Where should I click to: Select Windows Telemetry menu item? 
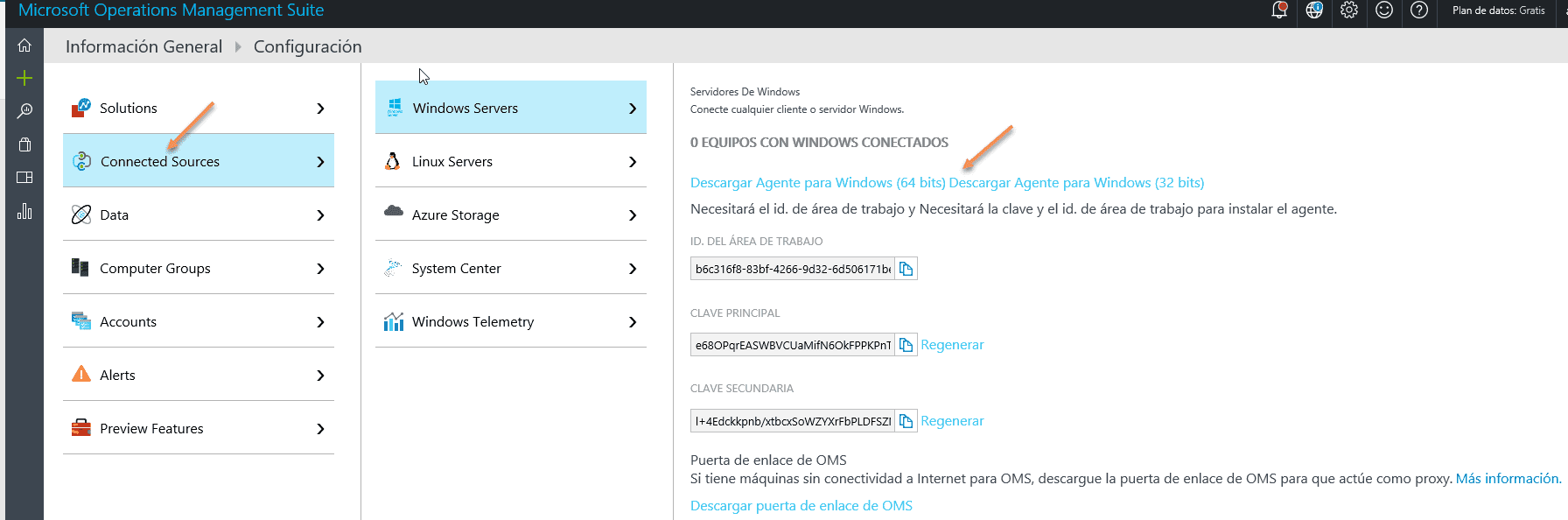[x=511, y=321]
